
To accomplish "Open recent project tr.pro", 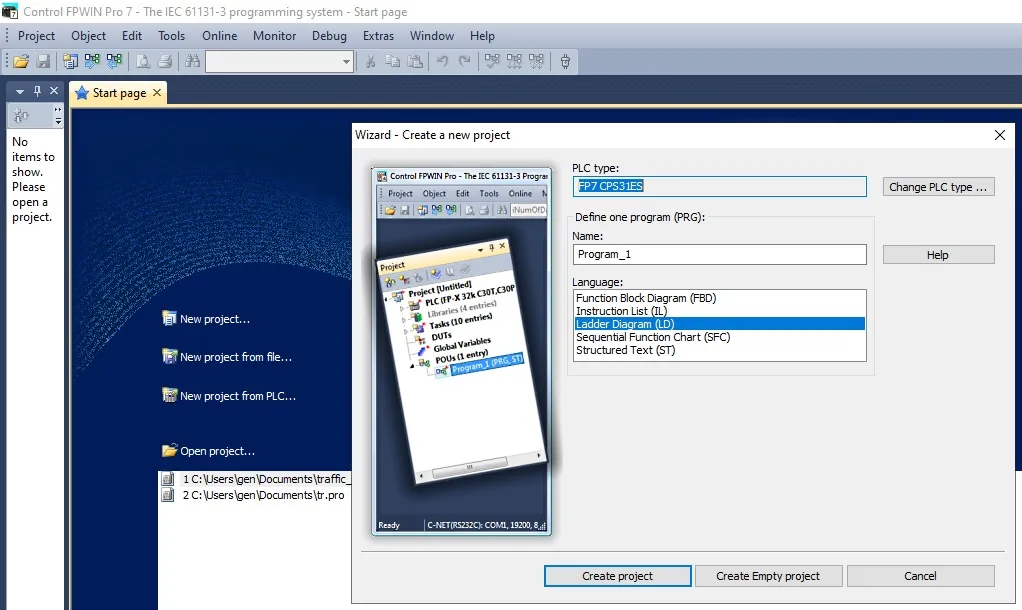I will pyautogui.click(x=253, y=495).
